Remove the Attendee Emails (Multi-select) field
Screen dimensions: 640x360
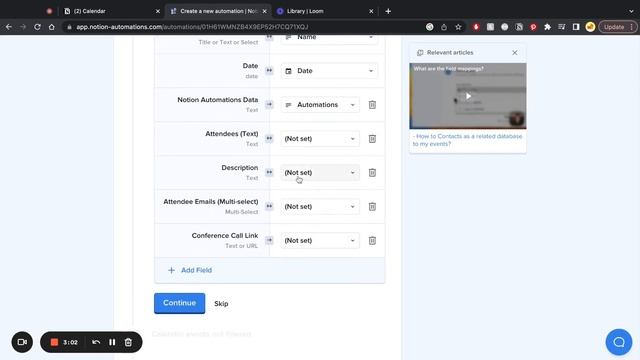point(372,207)
